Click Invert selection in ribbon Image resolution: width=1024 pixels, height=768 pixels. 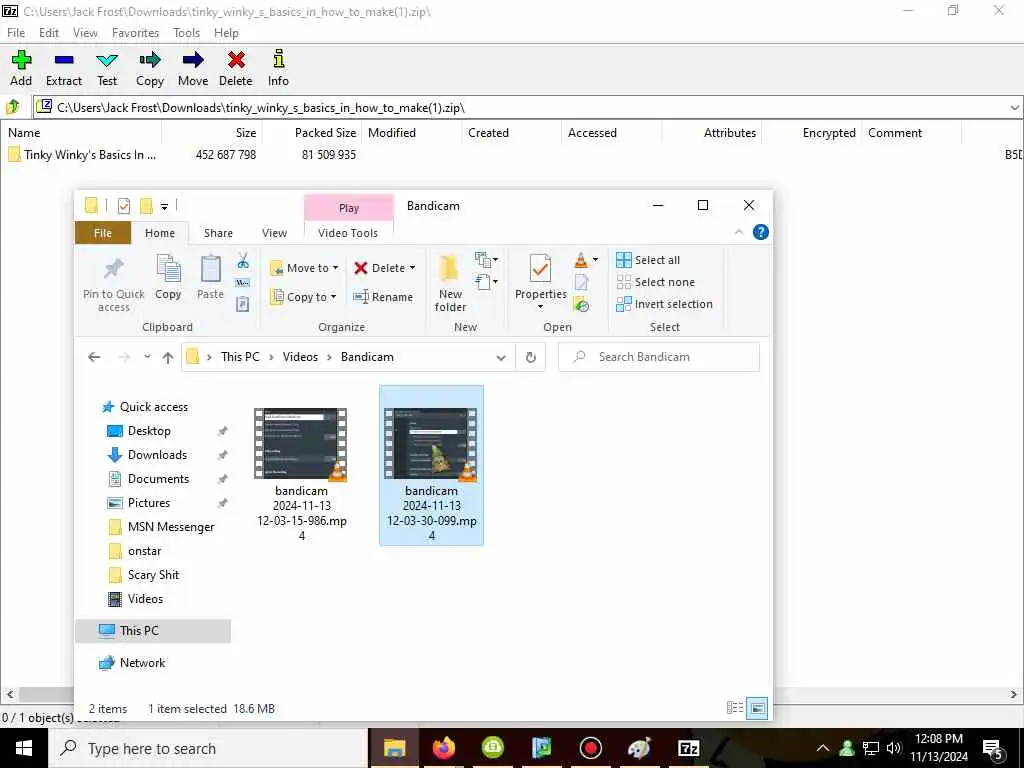pyautogui.click(x=665, y=304)
